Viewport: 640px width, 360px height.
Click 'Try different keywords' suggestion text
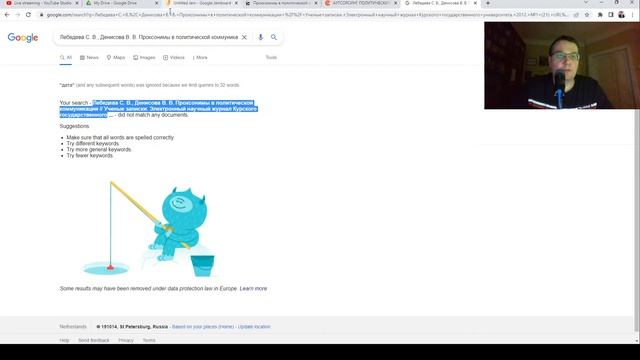point(93,144)
